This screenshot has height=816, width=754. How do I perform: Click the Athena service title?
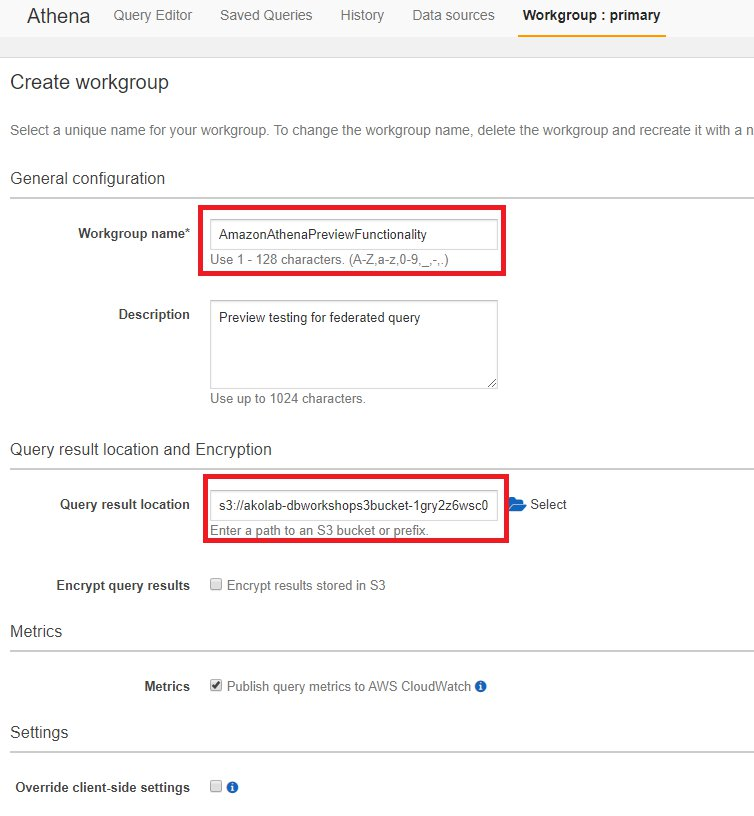tap(58, 16)
